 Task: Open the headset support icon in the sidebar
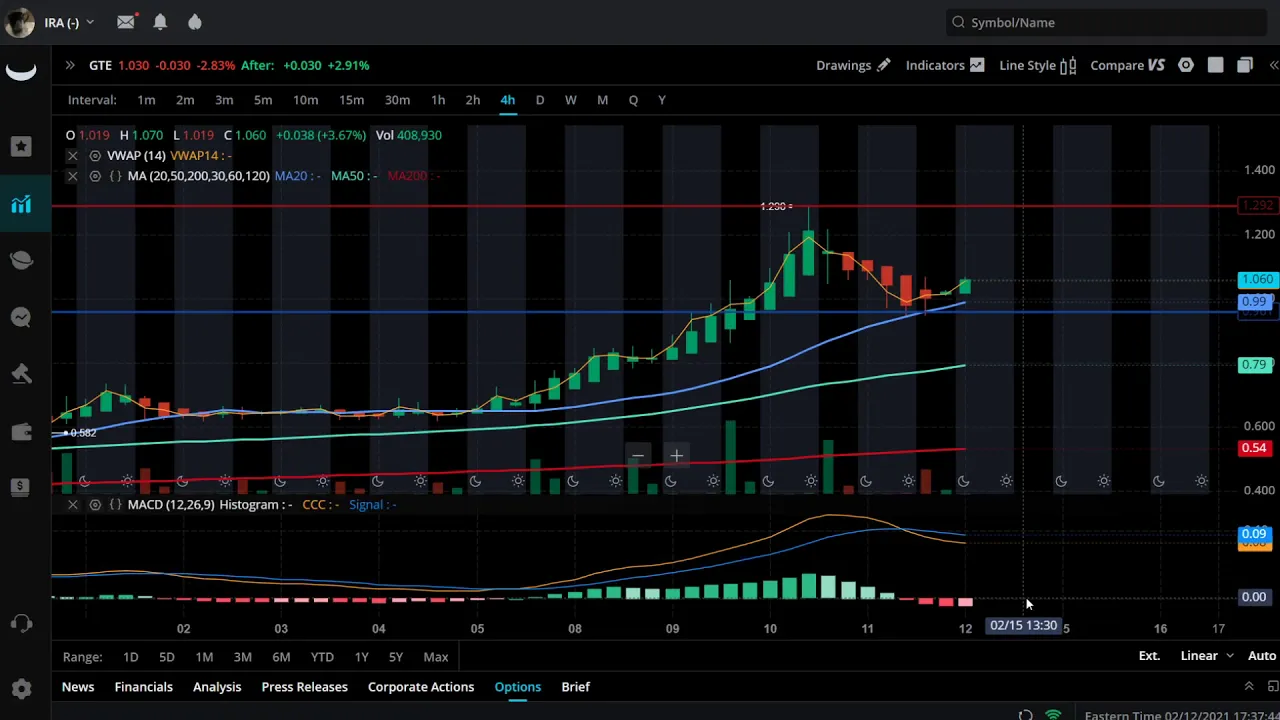click(x=21, y=624)
